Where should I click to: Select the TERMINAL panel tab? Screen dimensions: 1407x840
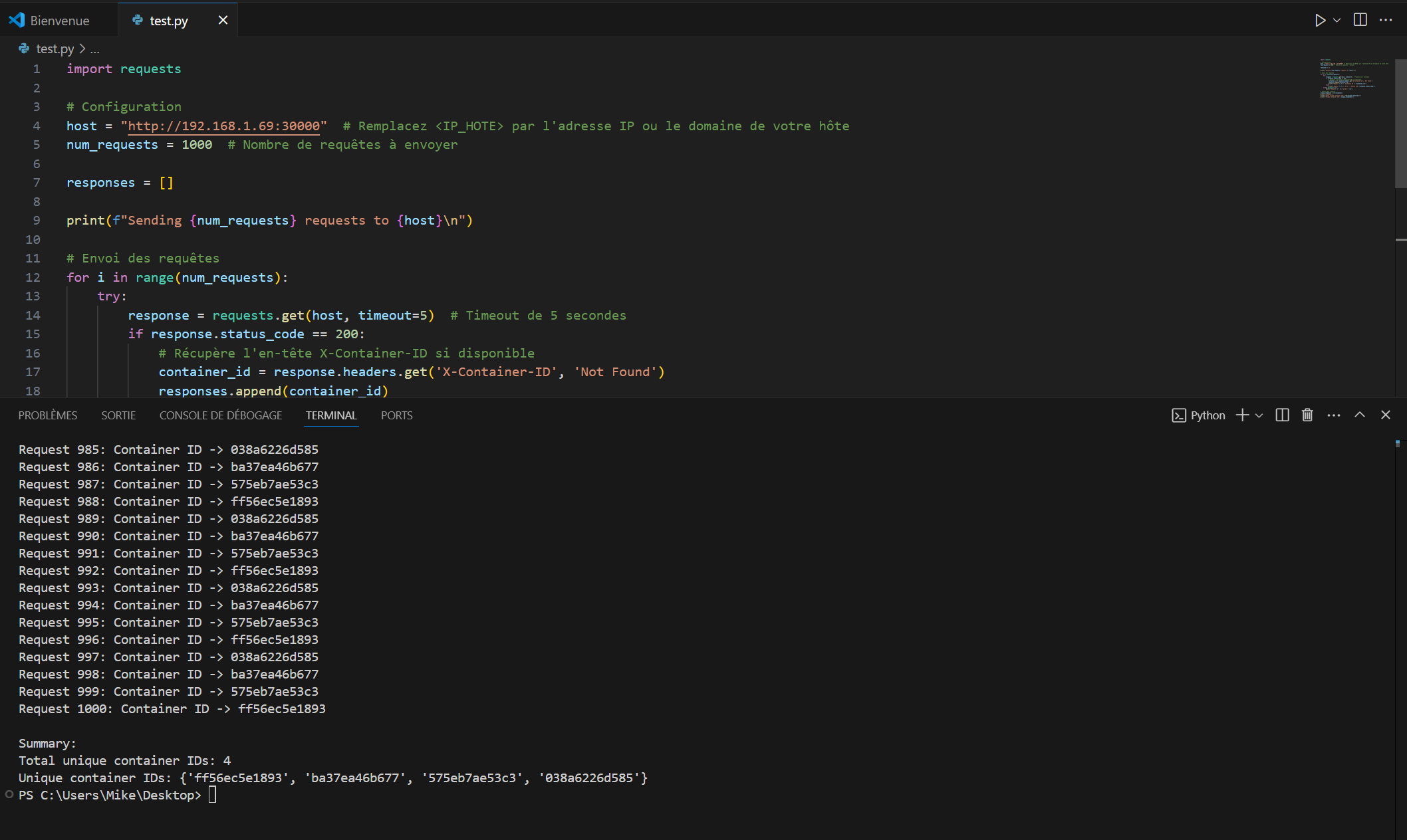click(x=331, y=415)
